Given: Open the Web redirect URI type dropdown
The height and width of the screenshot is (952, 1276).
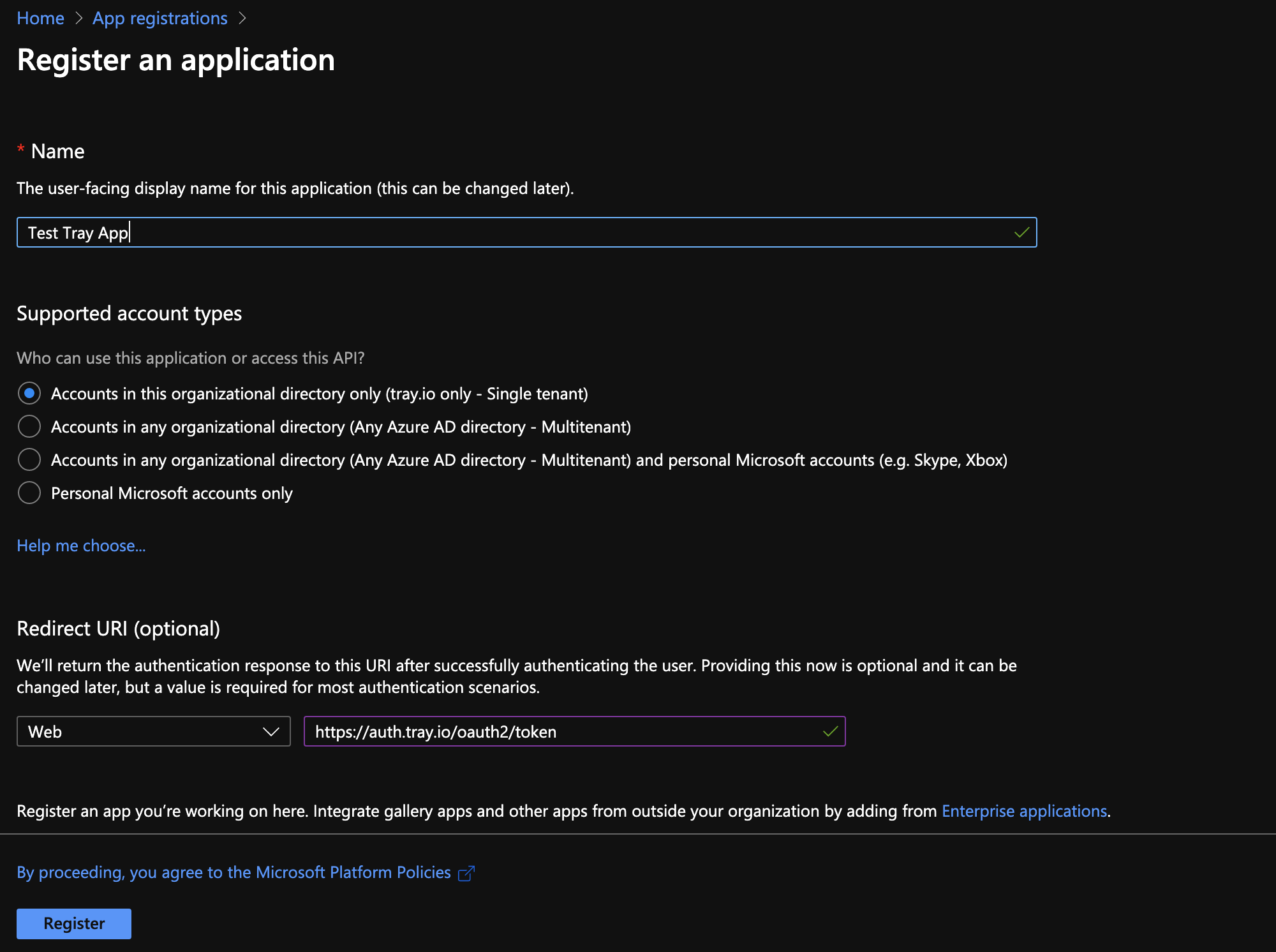Looking at the screenshot, I should tap(153, 731).
